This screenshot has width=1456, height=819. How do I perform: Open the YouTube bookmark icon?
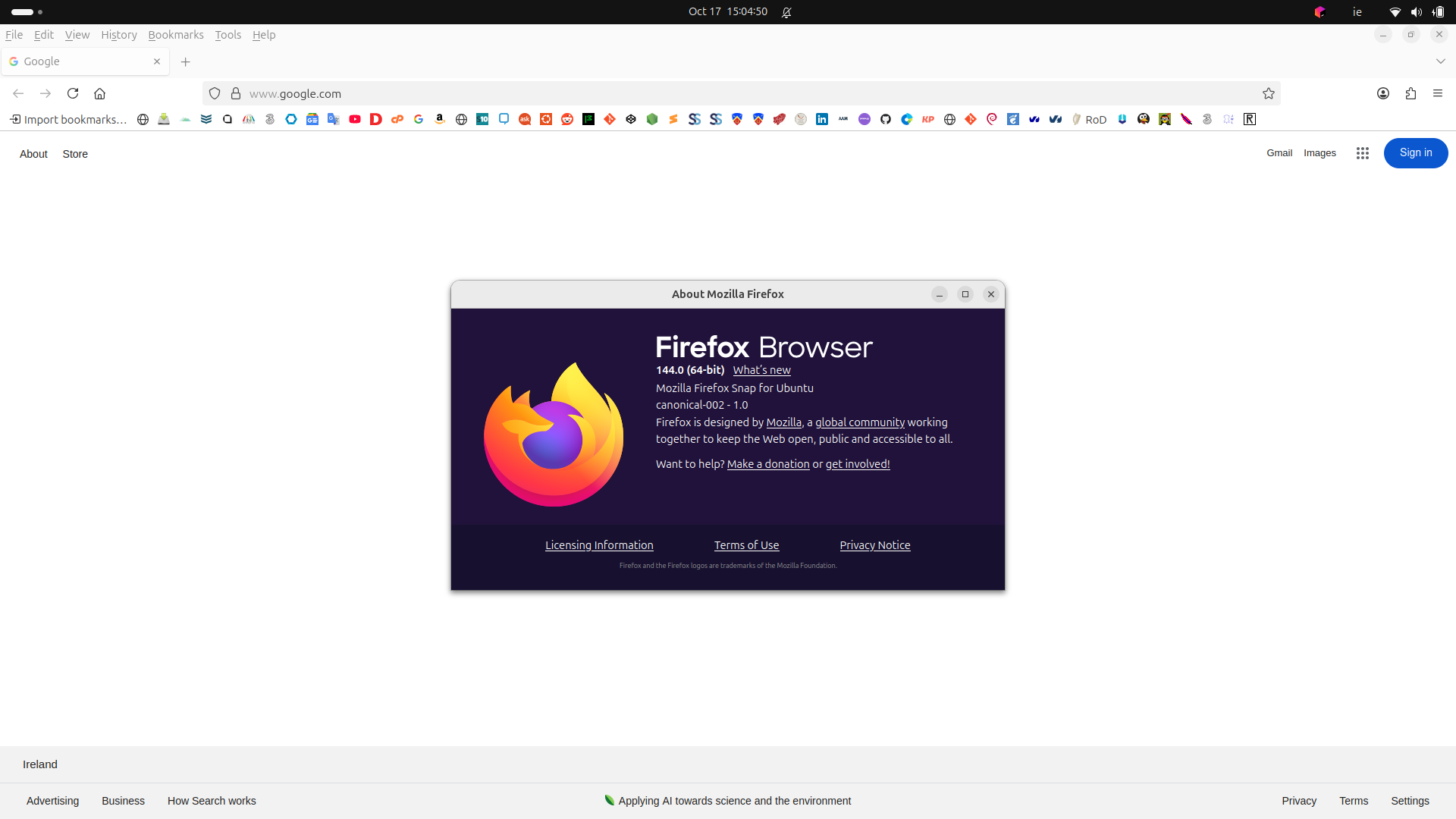[x=355, y=119]
